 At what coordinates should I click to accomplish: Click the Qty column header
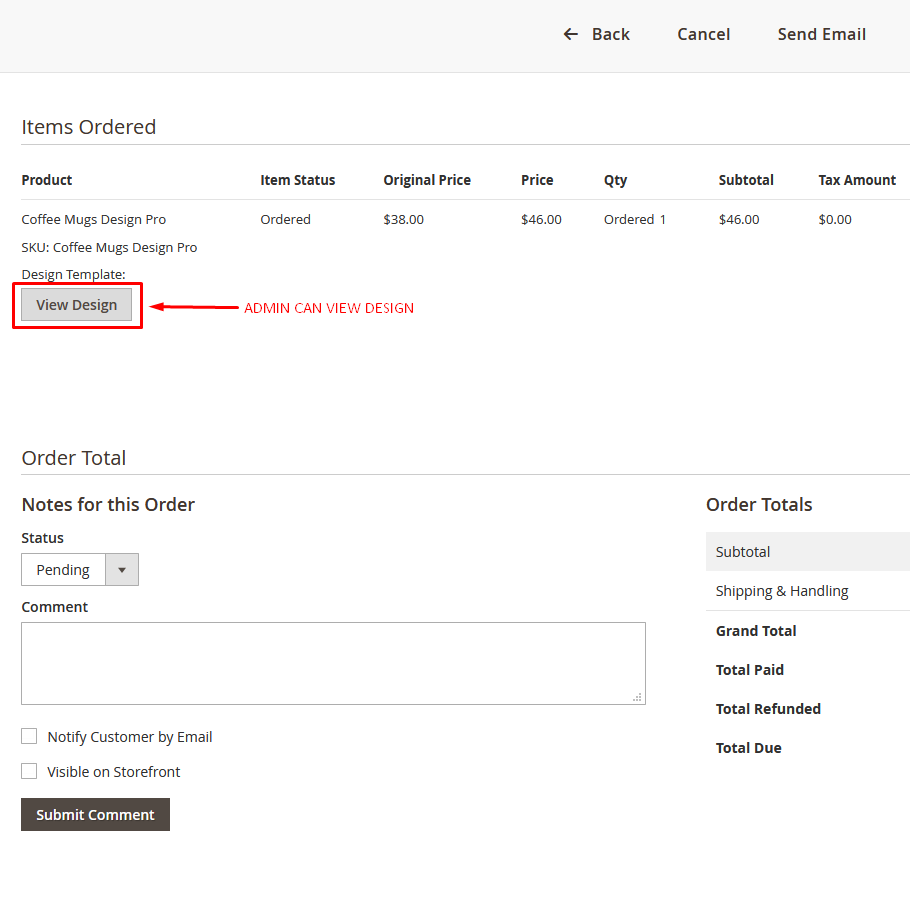[x=615, y=180]
